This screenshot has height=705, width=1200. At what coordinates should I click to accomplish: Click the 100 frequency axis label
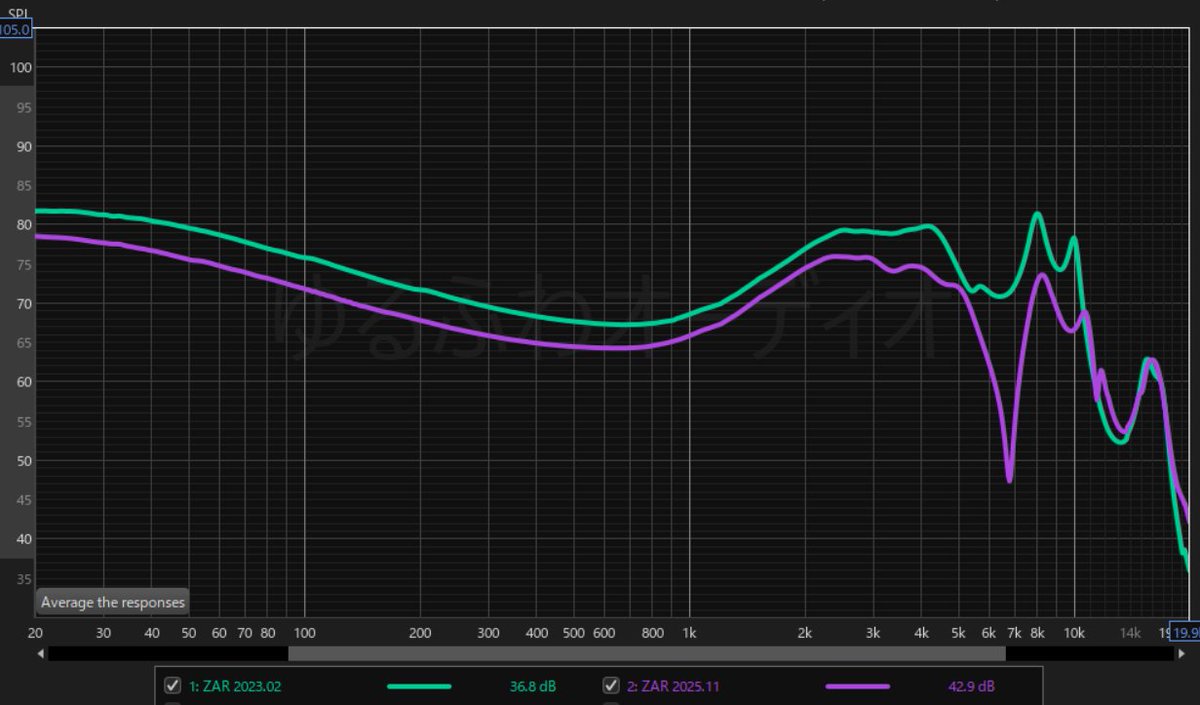tap(304, 633)
